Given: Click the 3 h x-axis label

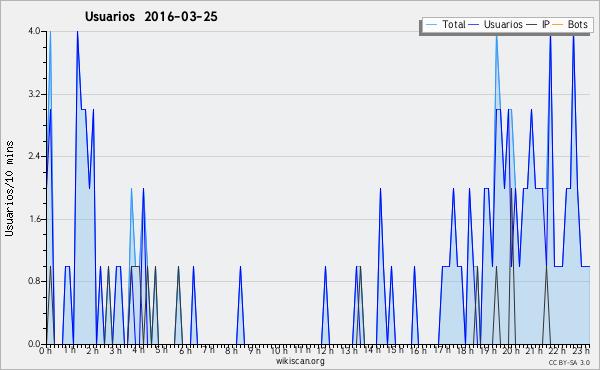Looking at the screenshot, I should coord(116,350).
